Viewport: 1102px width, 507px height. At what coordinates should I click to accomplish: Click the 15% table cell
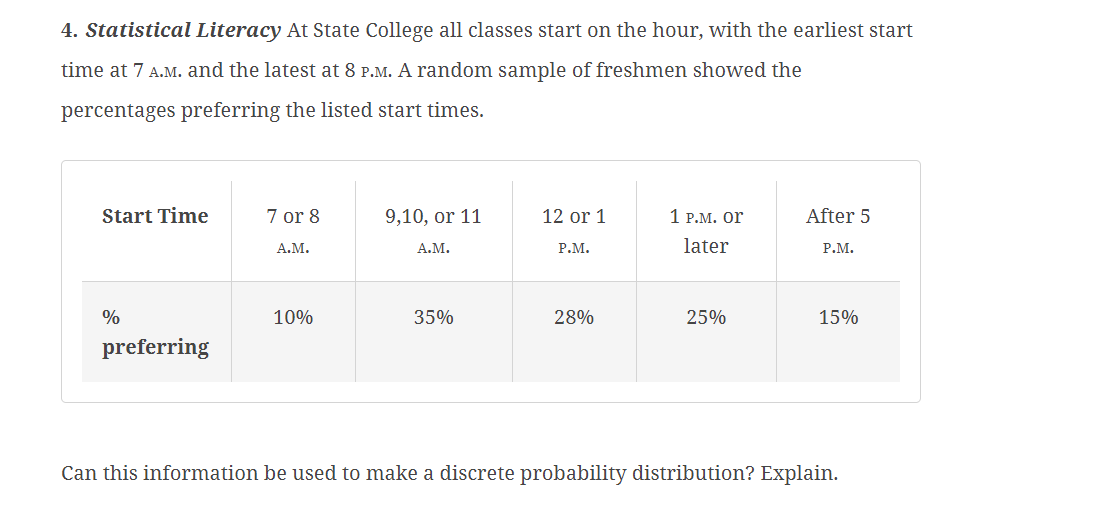838,332
